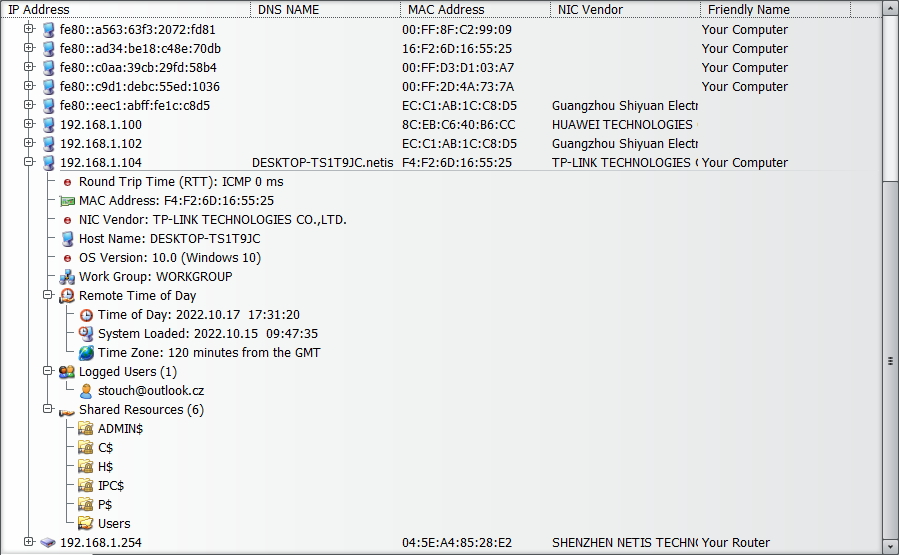Image resolution: width=899 pixels, height=555 pixels.
Task: Click the router icon for 192.168.1.254
Action: point(48,543)
